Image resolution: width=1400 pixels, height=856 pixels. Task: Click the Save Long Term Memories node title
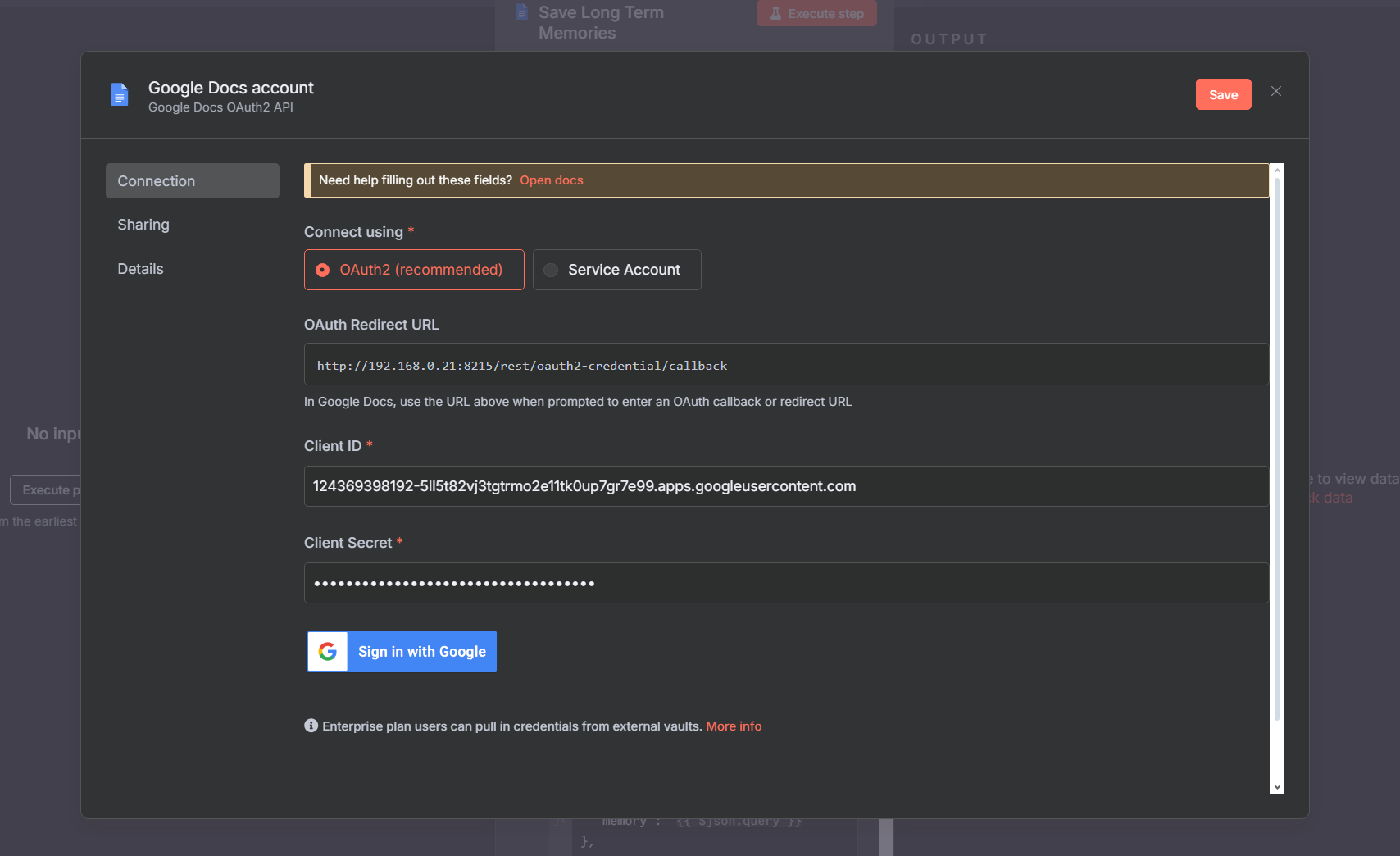tap(601, 22)
